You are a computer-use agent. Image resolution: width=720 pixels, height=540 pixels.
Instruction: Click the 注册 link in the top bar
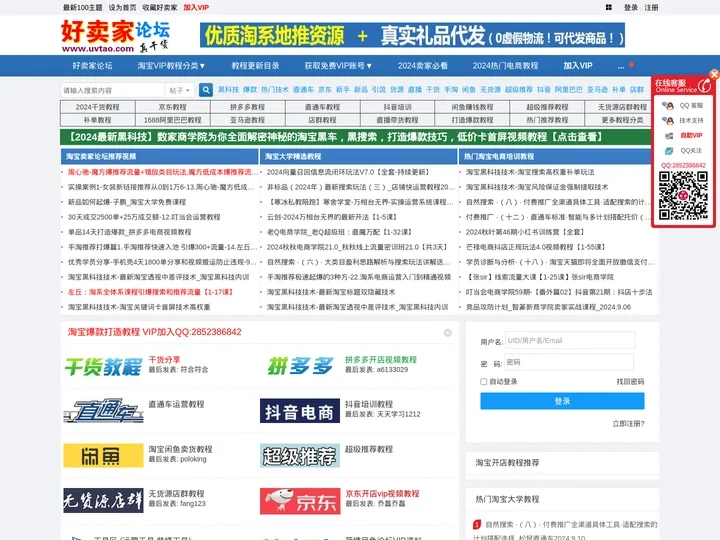[x=651, y=7]
